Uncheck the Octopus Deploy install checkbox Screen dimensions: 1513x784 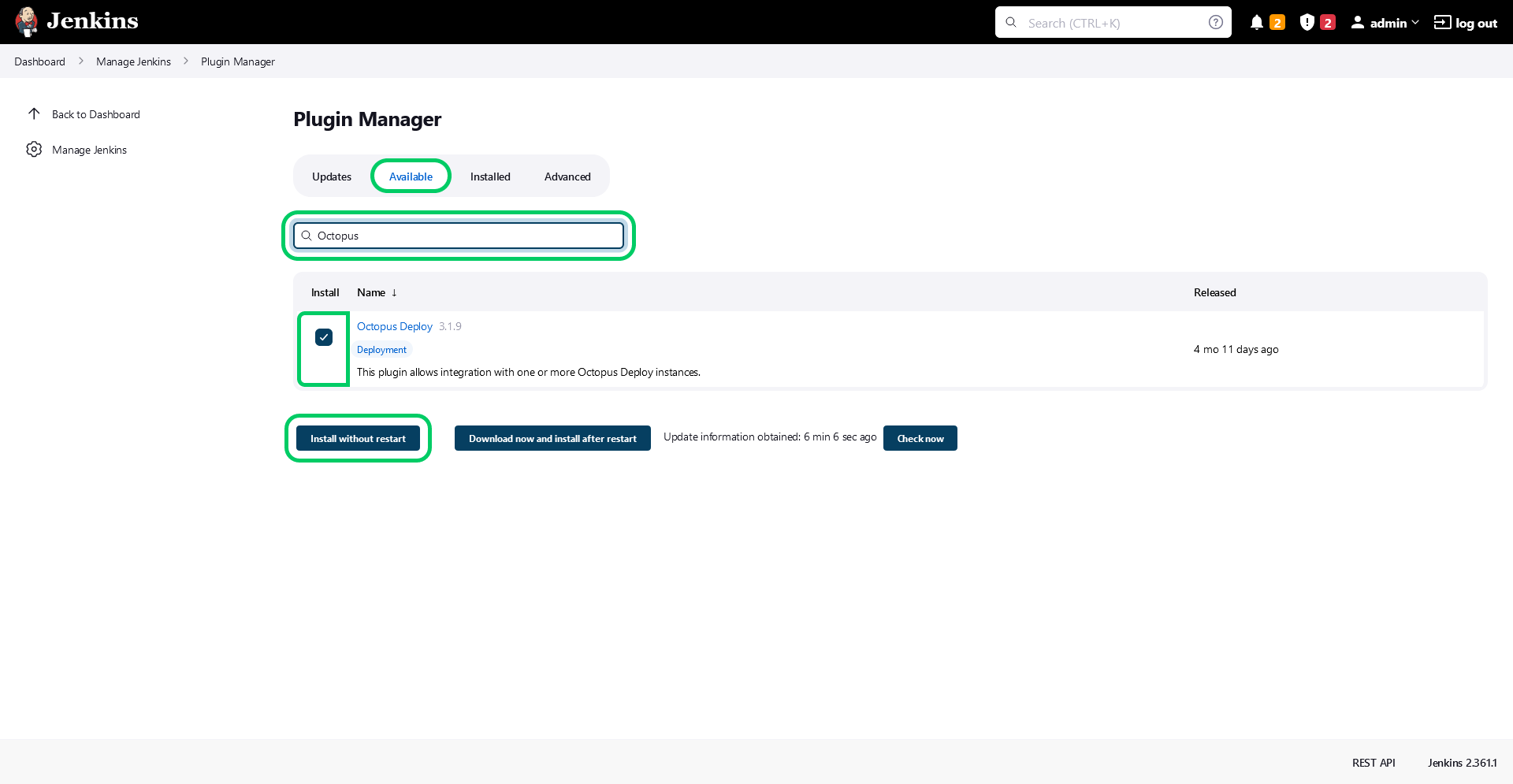324,337
